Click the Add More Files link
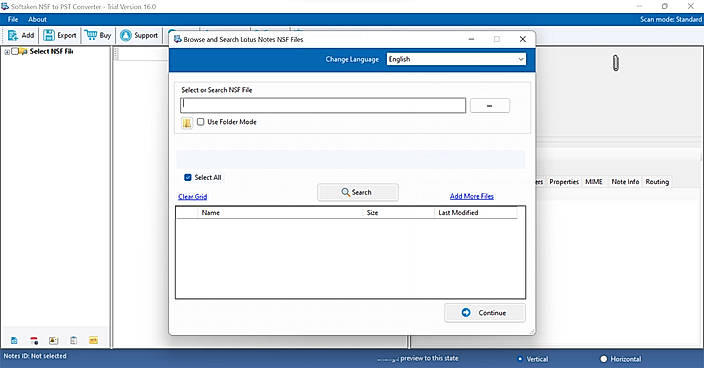Viewport: 704px width, 368px height. tap(472, 196)
